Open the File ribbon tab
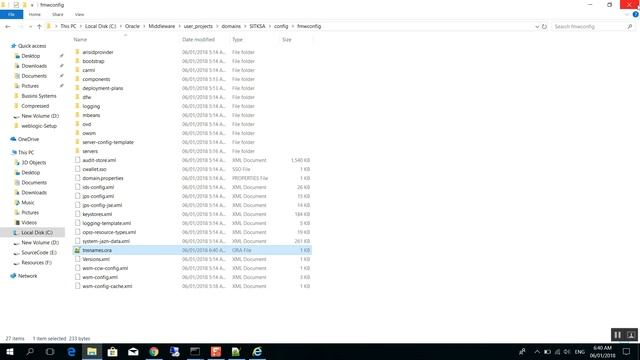Image resolution: width=640 pixels, height=360 pixels. [x=11, y=14]
